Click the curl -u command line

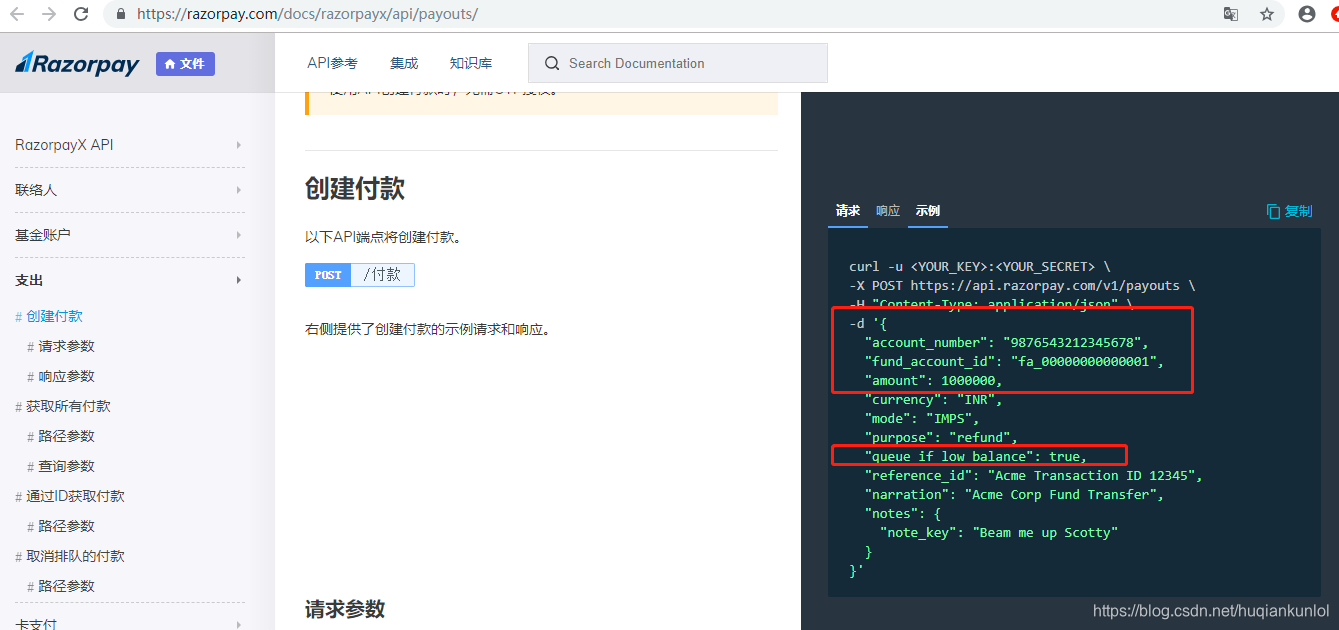tap(979, 267)
